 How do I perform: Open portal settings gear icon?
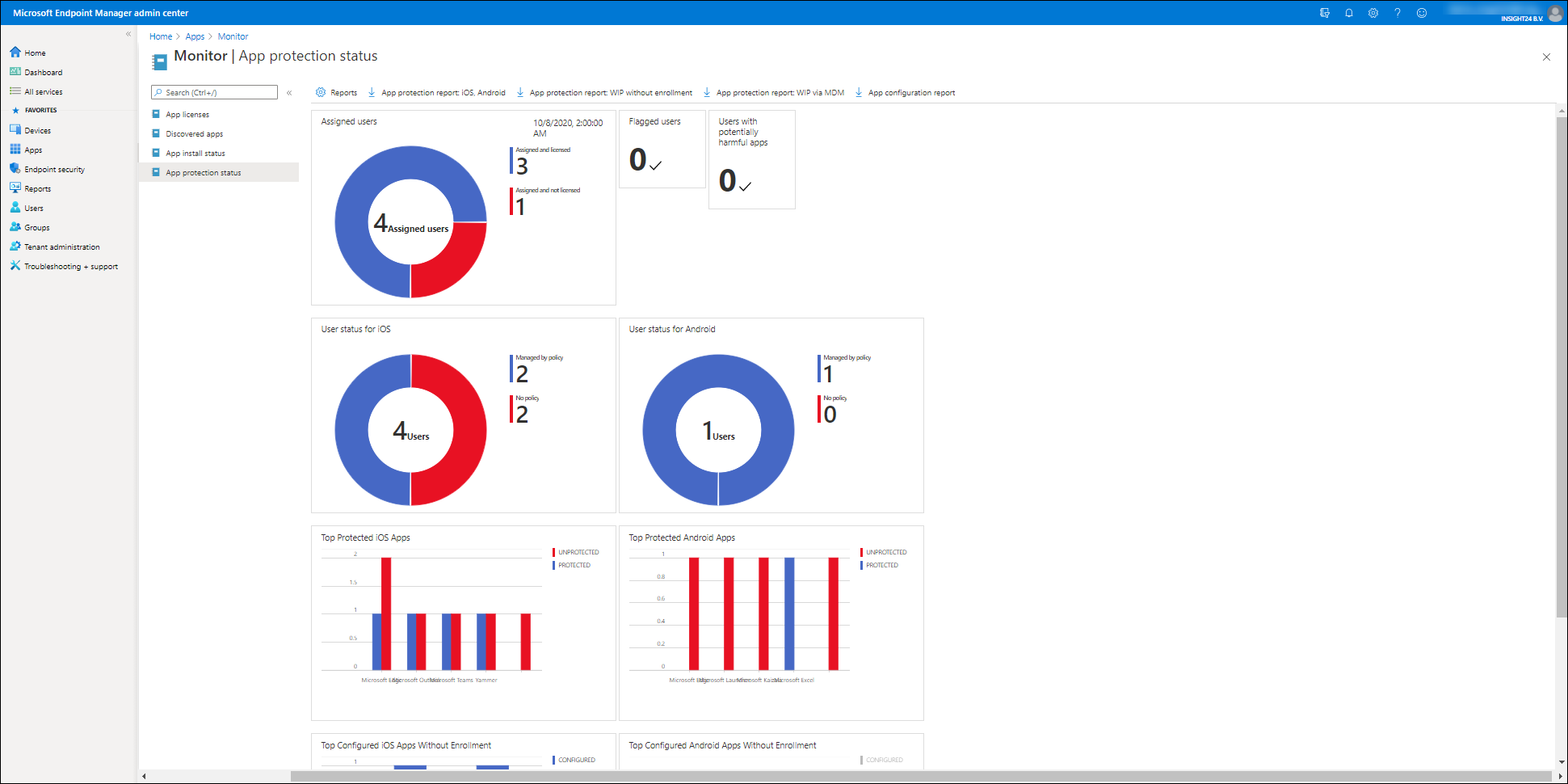[1373, 13]
